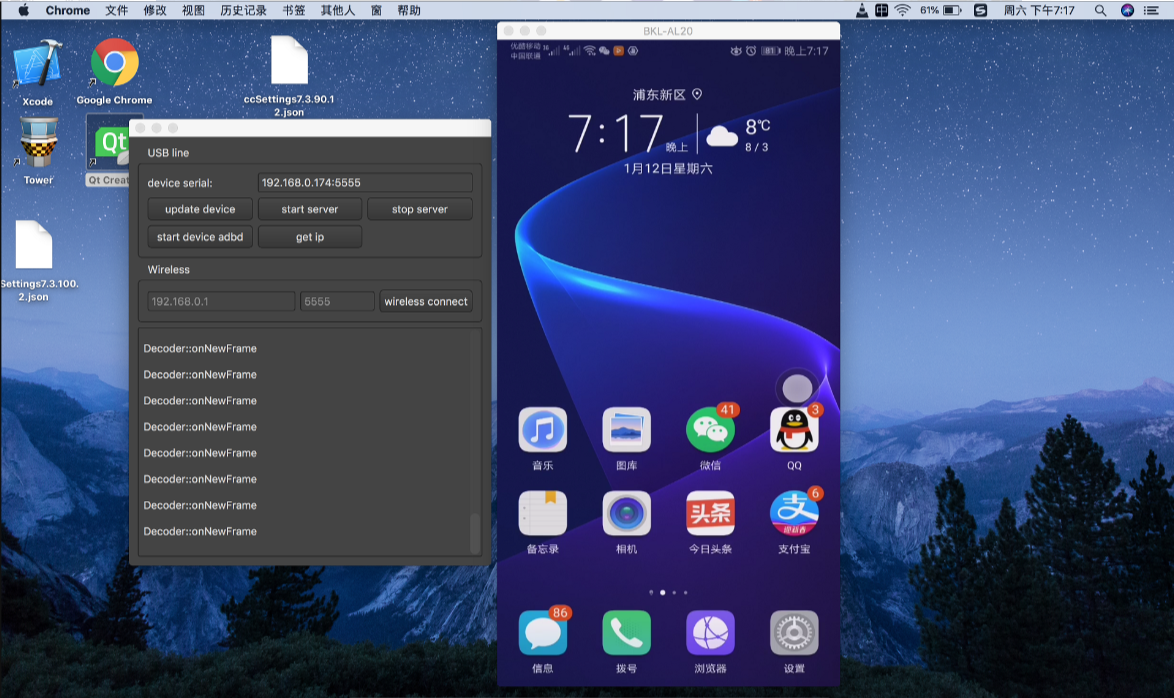This screenshot has width=1174, height=698.
Task: Open the WeChat app icon
Action: click(711, 430)
